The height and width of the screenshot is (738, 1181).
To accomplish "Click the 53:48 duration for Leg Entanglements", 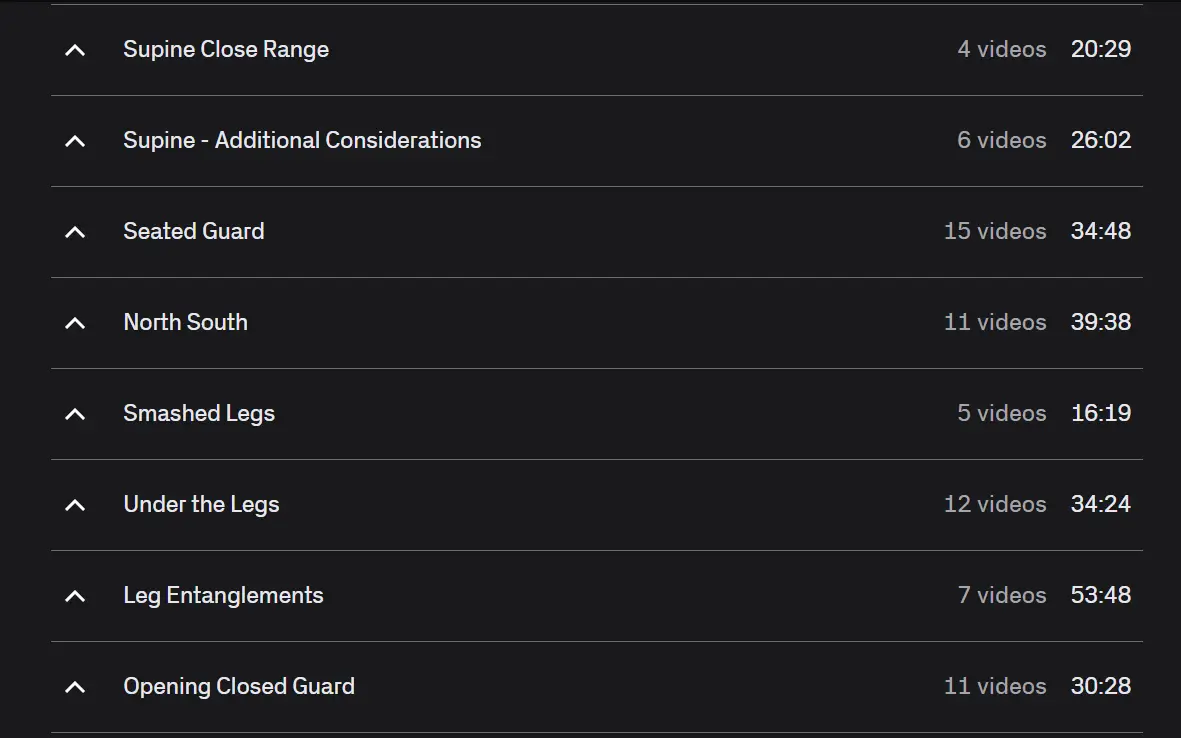I will coord(1101,596).
